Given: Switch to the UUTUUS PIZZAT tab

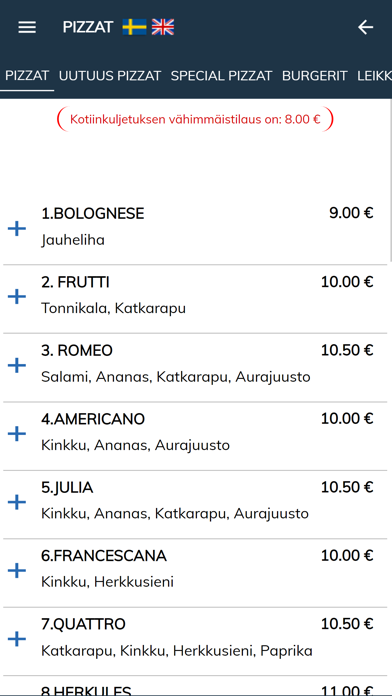Looking at the screenshot, I should click(x=110, y=75).
